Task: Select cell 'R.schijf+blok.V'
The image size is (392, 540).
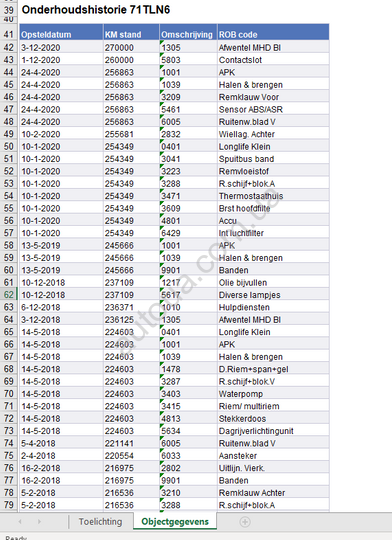Action: pos(273,381)
